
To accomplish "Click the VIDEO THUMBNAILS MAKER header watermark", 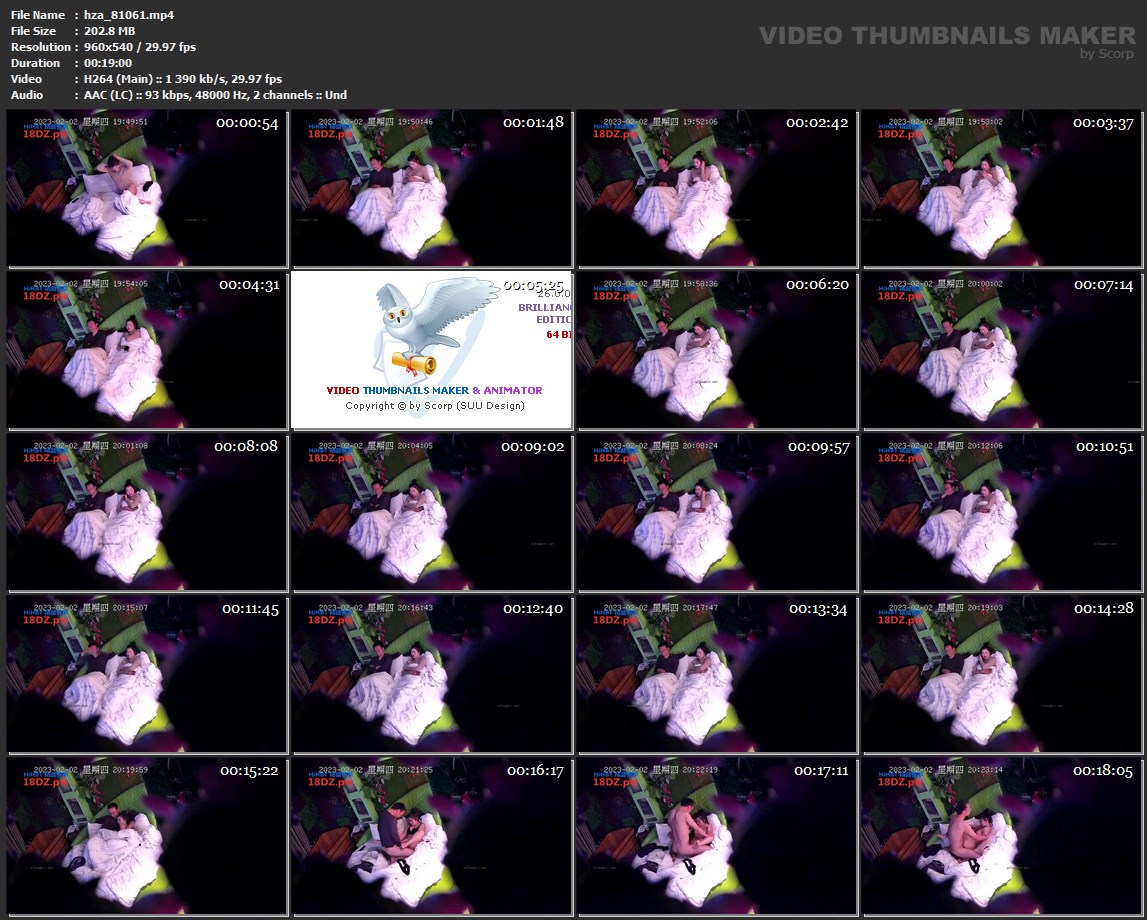I will (x=946, y=36).
